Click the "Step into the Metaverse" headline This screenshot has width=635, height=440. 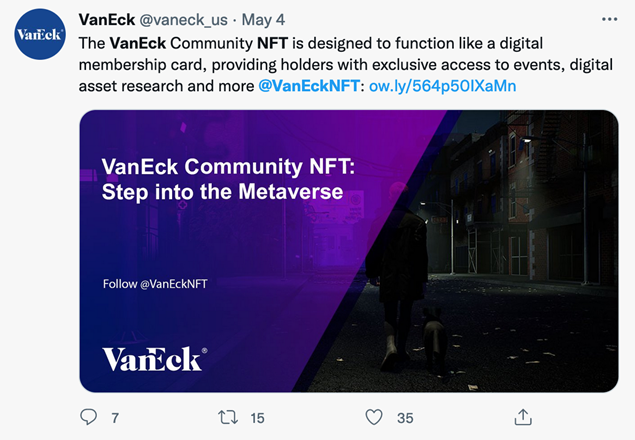[x=222, y=192]
